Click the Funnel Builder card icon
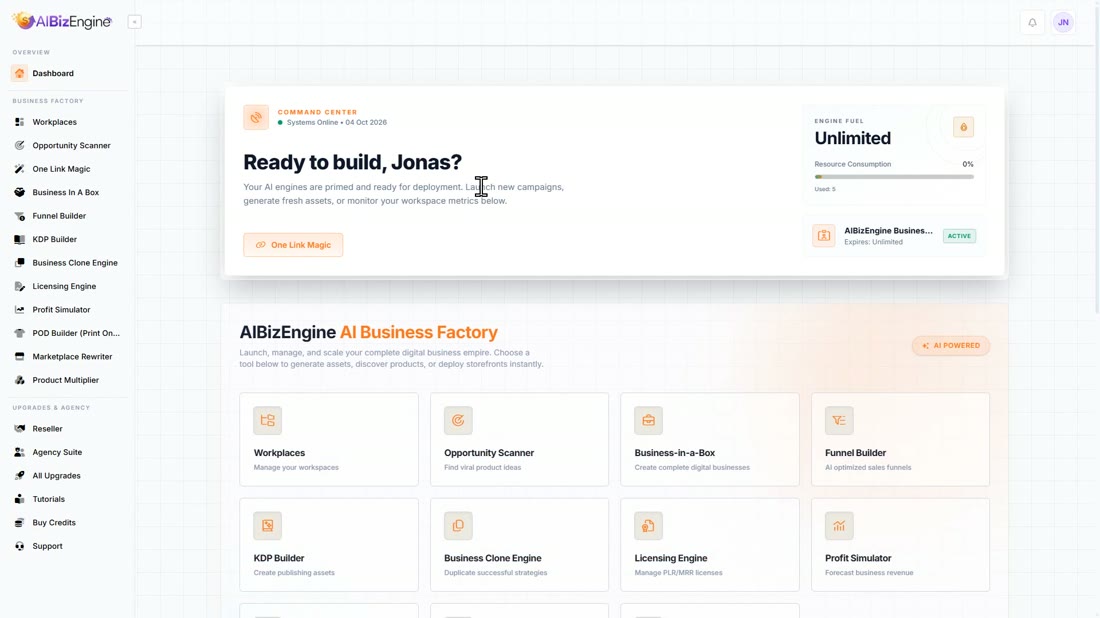This screenshot has width=1100, height=618. (839, 420)
